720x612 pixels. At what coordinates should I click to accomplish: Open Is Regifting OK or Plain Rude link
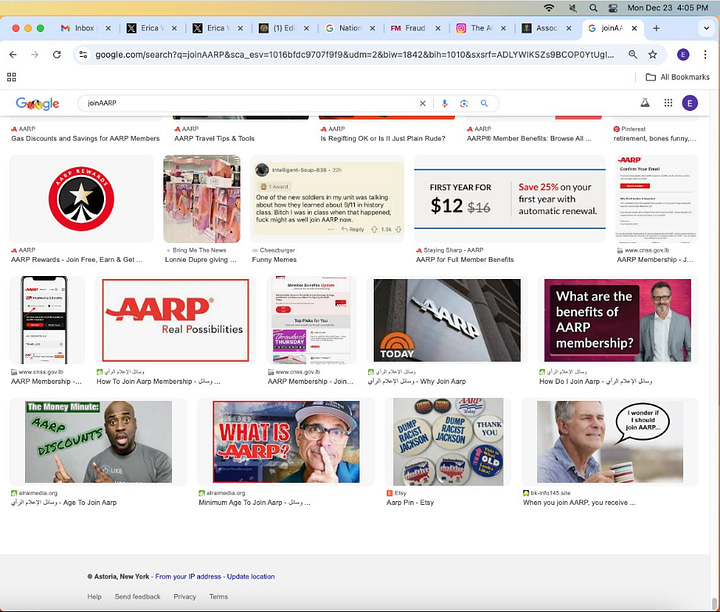[382, 138]
